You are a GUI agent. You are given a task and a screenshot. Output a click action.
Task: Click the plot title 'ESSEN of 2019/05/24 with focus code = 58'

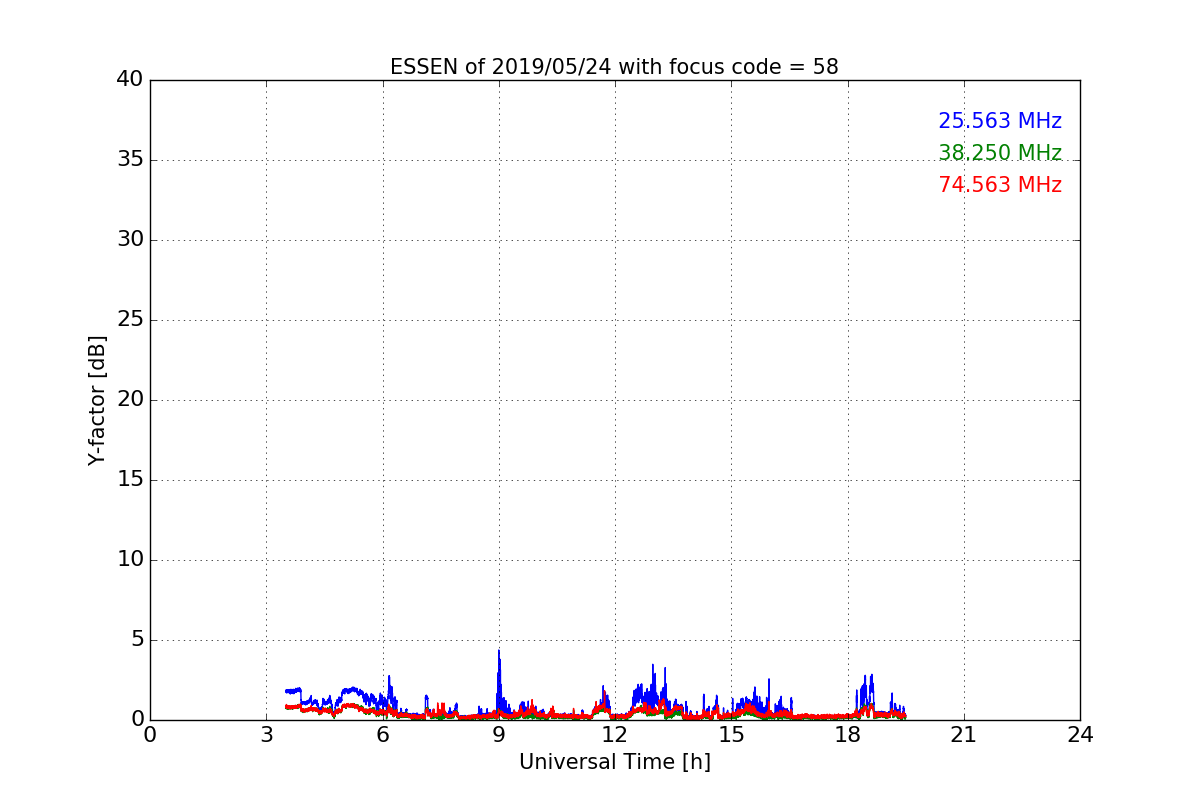point(614,67)
